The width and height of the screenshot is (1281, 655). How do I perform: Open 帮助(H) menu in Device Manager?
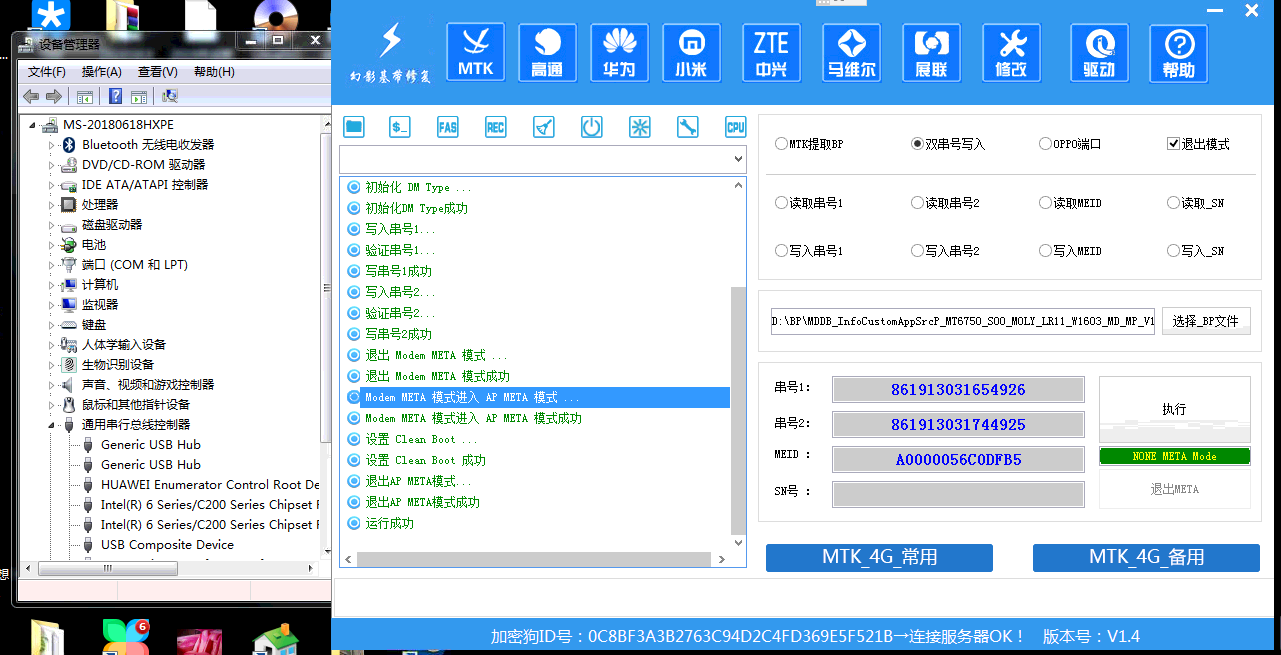coord(214,72)
